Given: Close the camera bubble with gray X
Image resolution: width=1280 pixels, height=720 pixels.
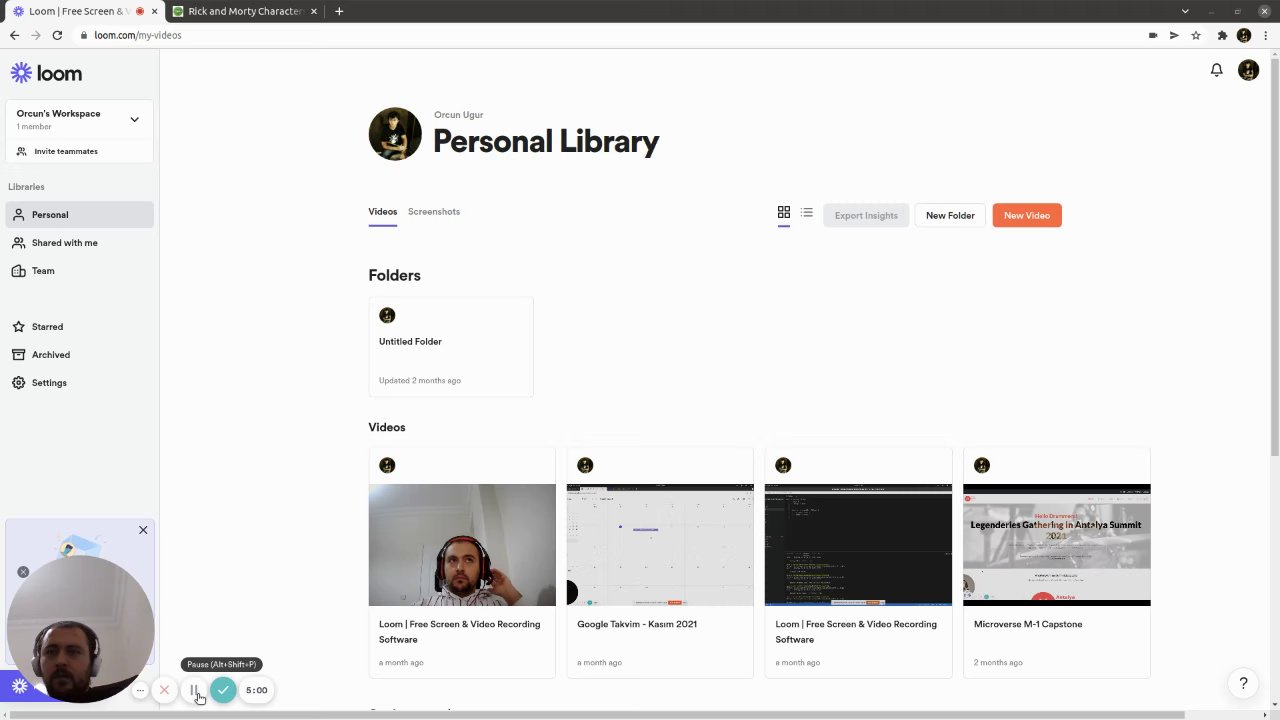Looking at the screenshot, I should [23, 572].
